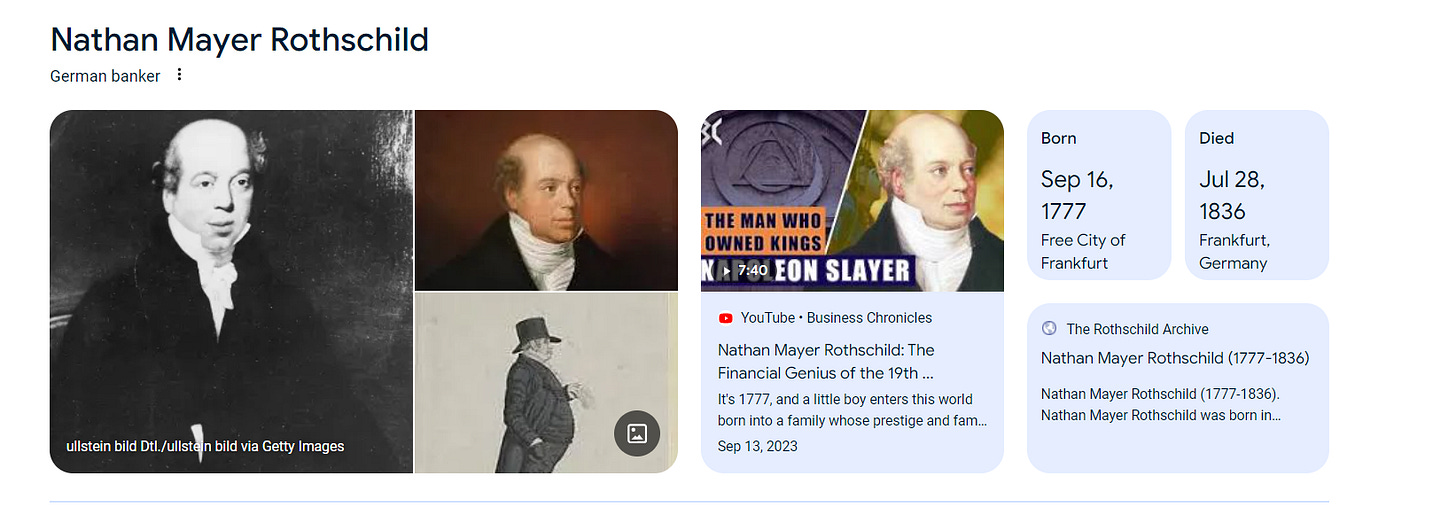Screen dimensions: 1456x516
Task: Play the Man Who Owned Kings video
Action: [x=852, y=200]
